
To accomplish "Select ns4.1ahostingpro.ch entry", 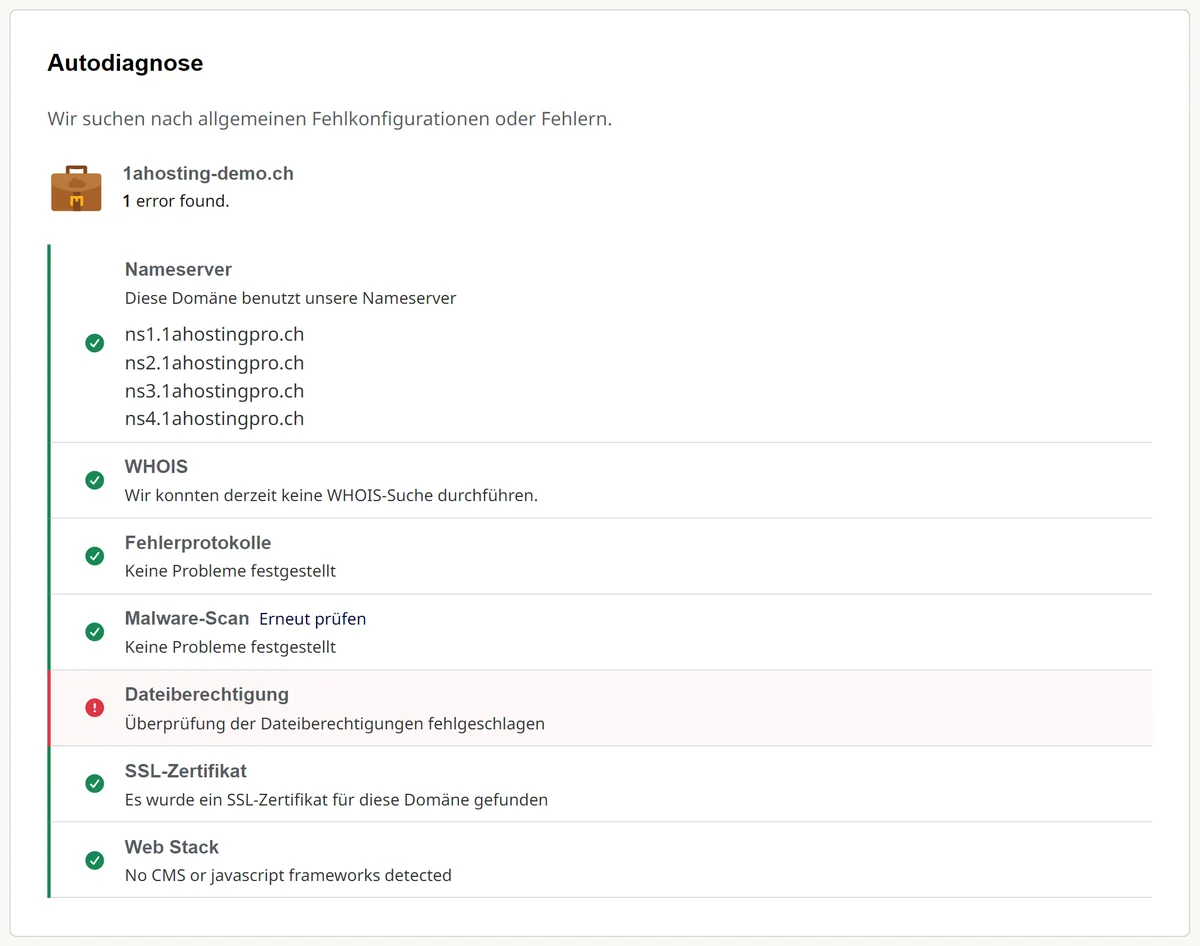I will (x=214, y=418).
